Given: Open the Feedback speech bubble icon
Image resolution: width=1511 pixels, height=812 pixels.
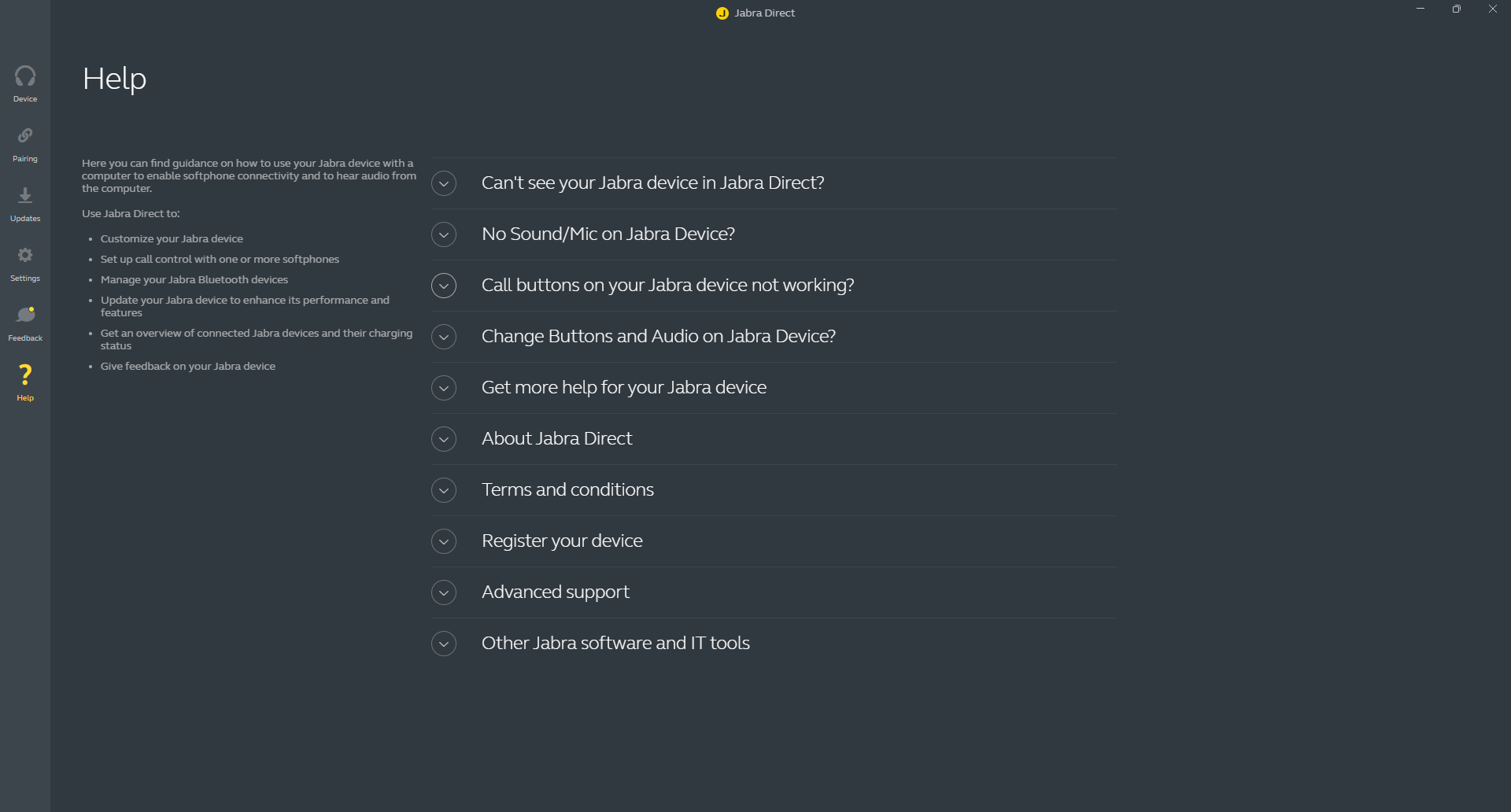Looking at the screenshot, I should point(25,316).
